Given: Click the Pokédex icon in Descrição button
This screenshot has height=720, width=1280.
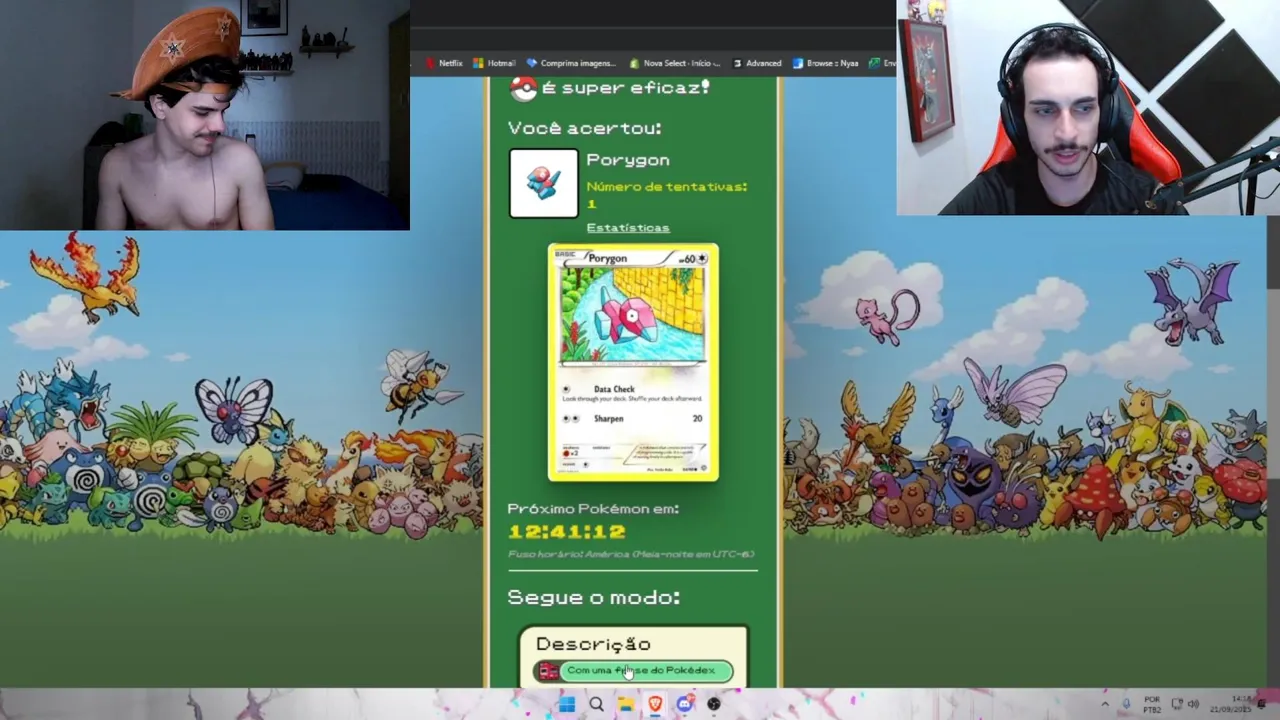Looking at the screenshot, I should point(547,671).
